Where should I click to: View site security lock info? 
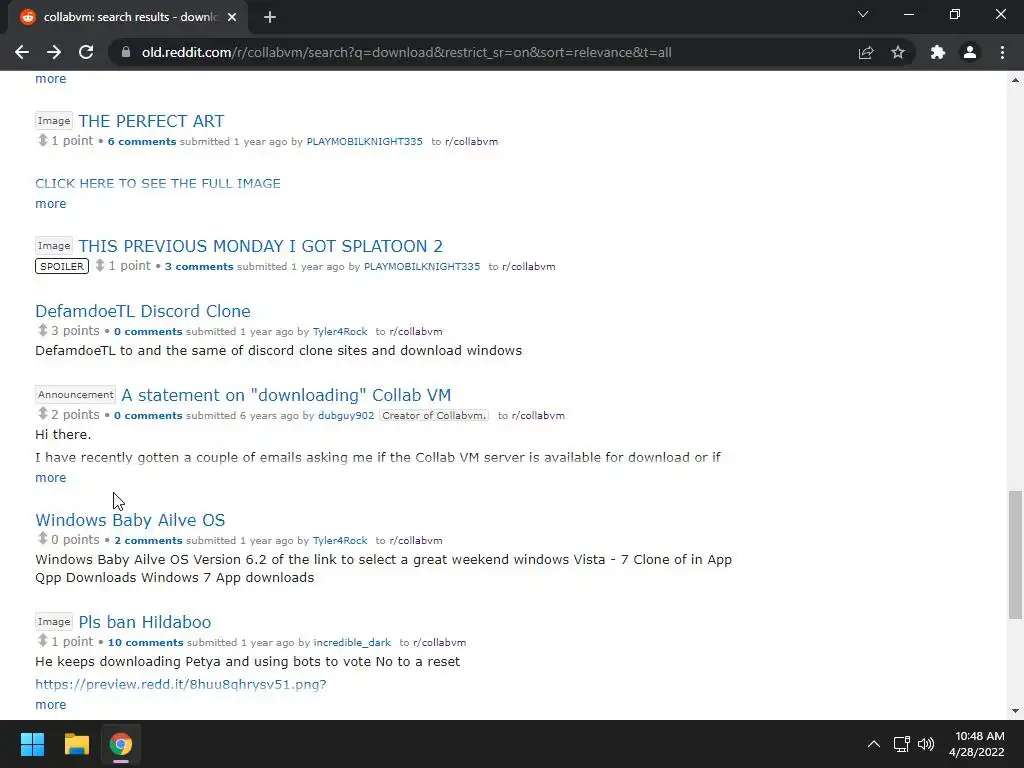[126, 52]
